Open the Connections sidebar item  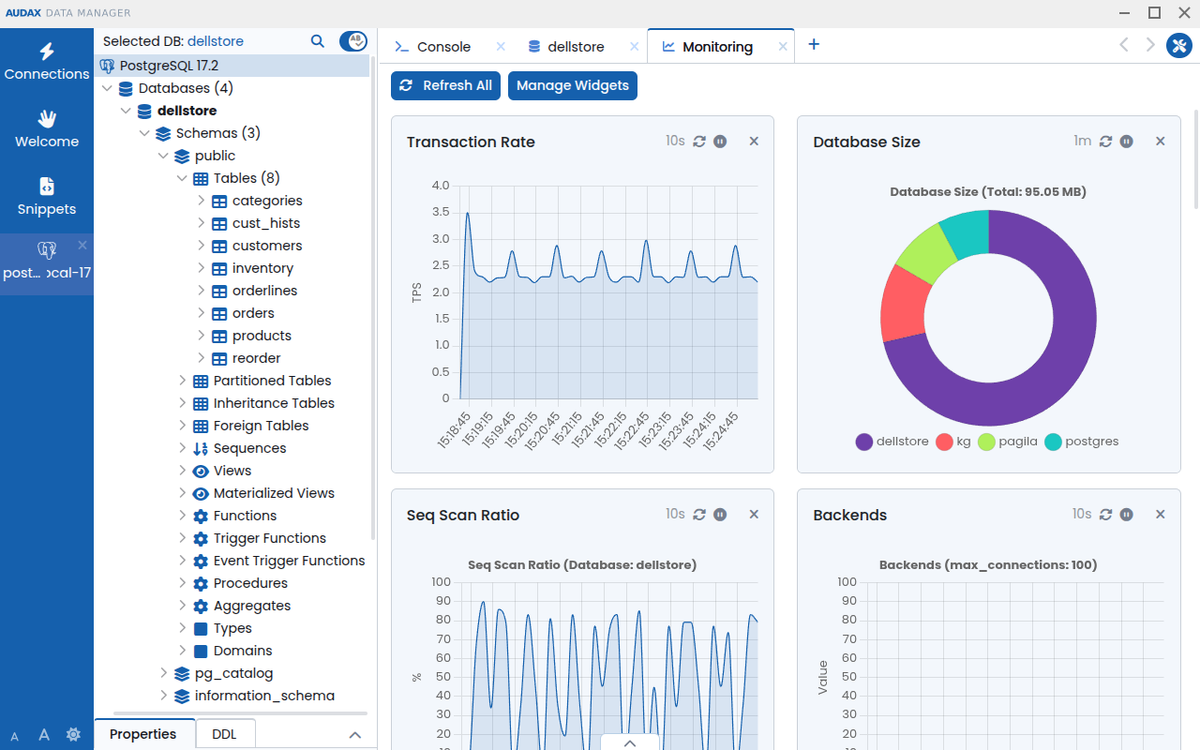coord(47,61)
